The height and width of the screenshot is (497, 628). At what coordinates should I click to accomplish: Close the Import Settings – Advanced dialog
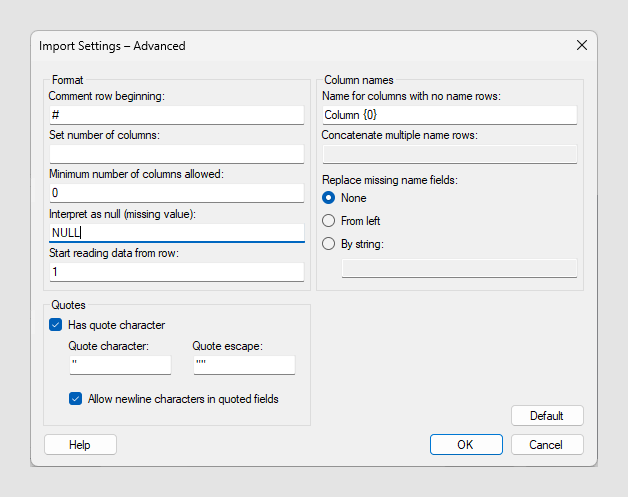(x=582, y=45)
